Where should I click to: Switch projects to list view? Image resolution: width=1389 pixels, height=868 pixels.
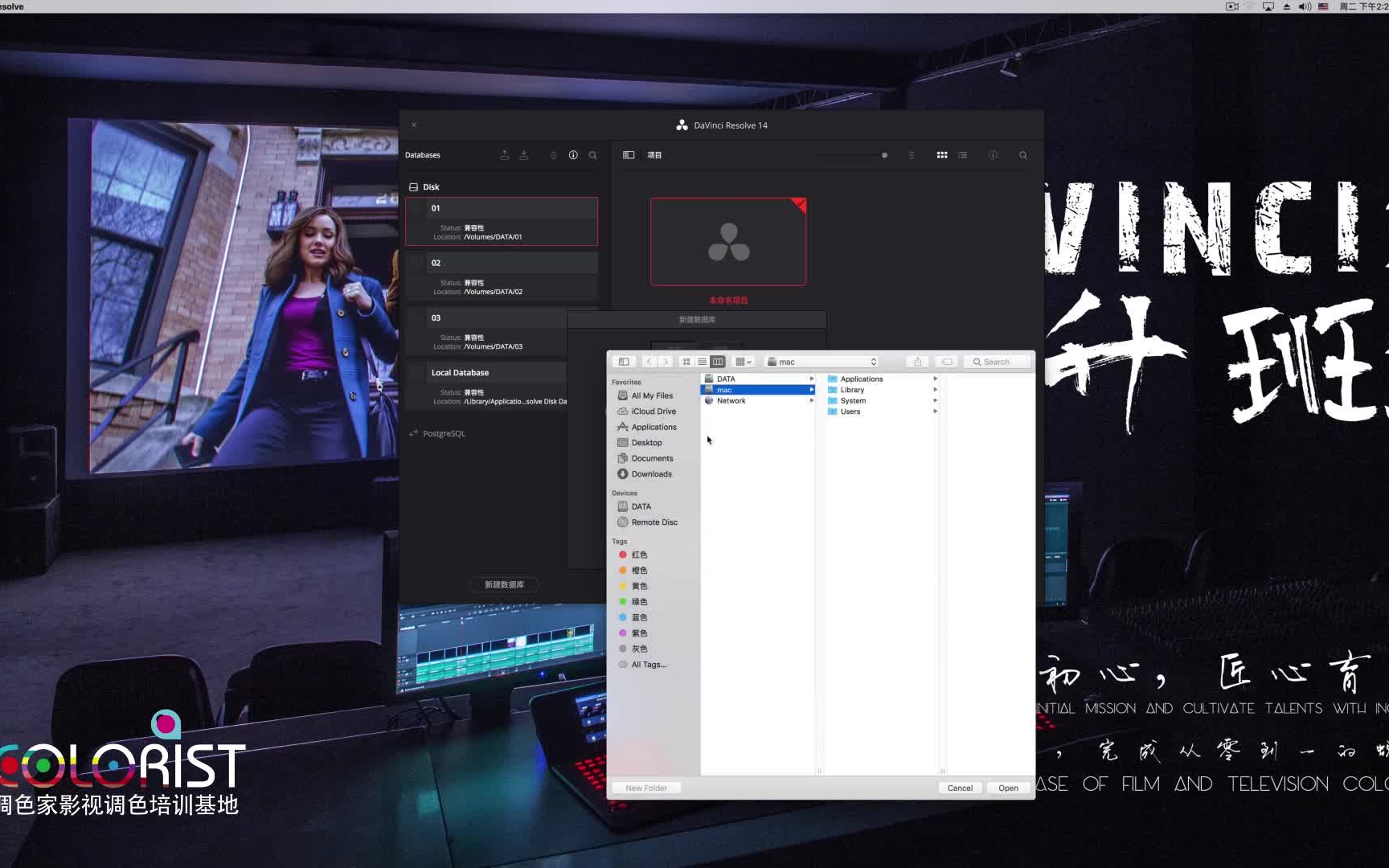pos(963,155)
